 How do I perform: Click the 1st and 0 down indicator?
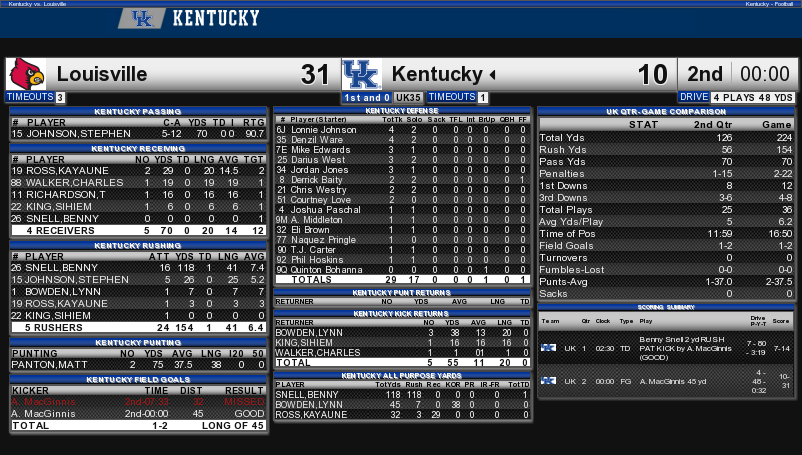pos(367,98)
